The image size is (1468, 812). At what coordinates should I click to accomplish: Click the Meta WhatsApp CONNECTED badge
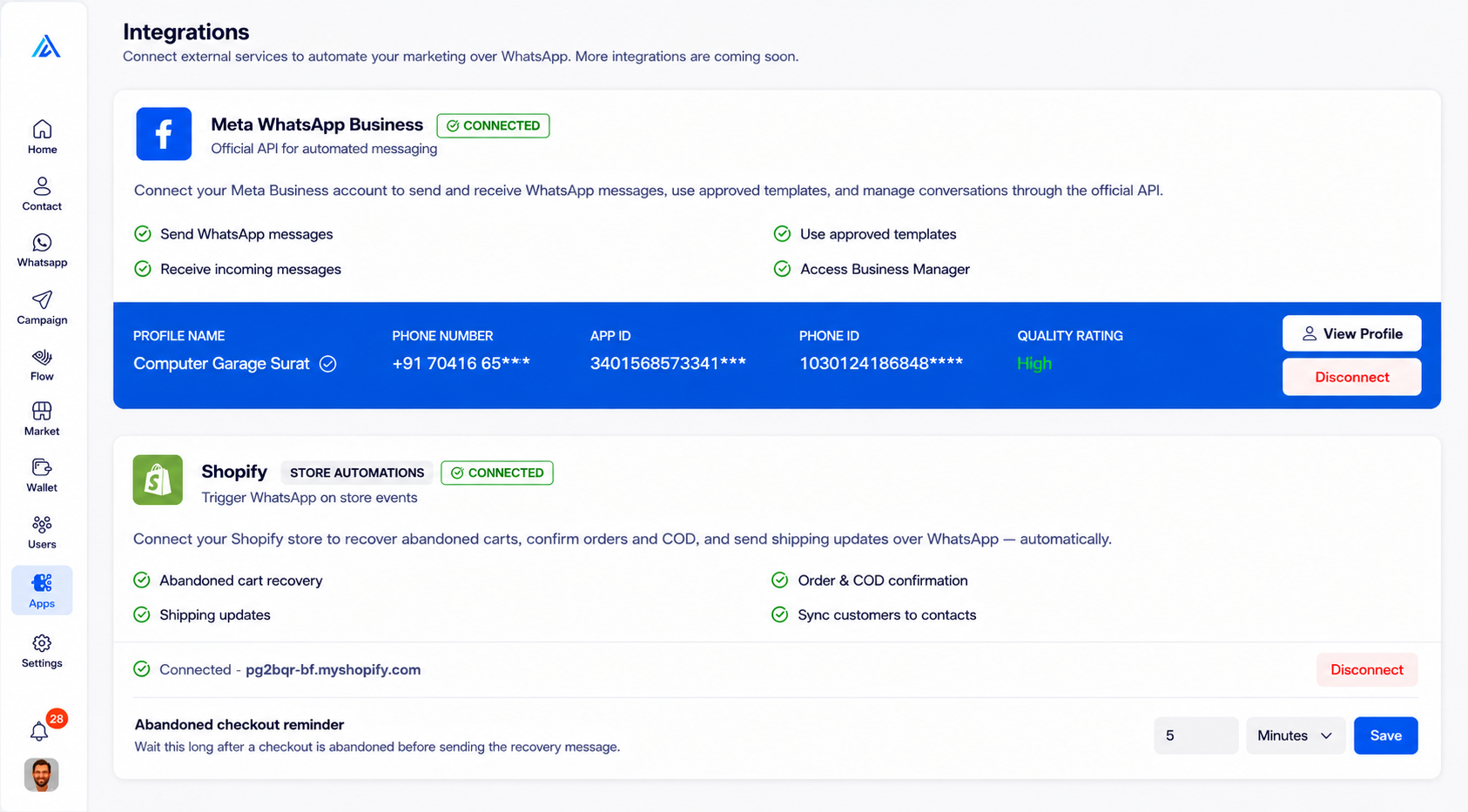[493, 125]
